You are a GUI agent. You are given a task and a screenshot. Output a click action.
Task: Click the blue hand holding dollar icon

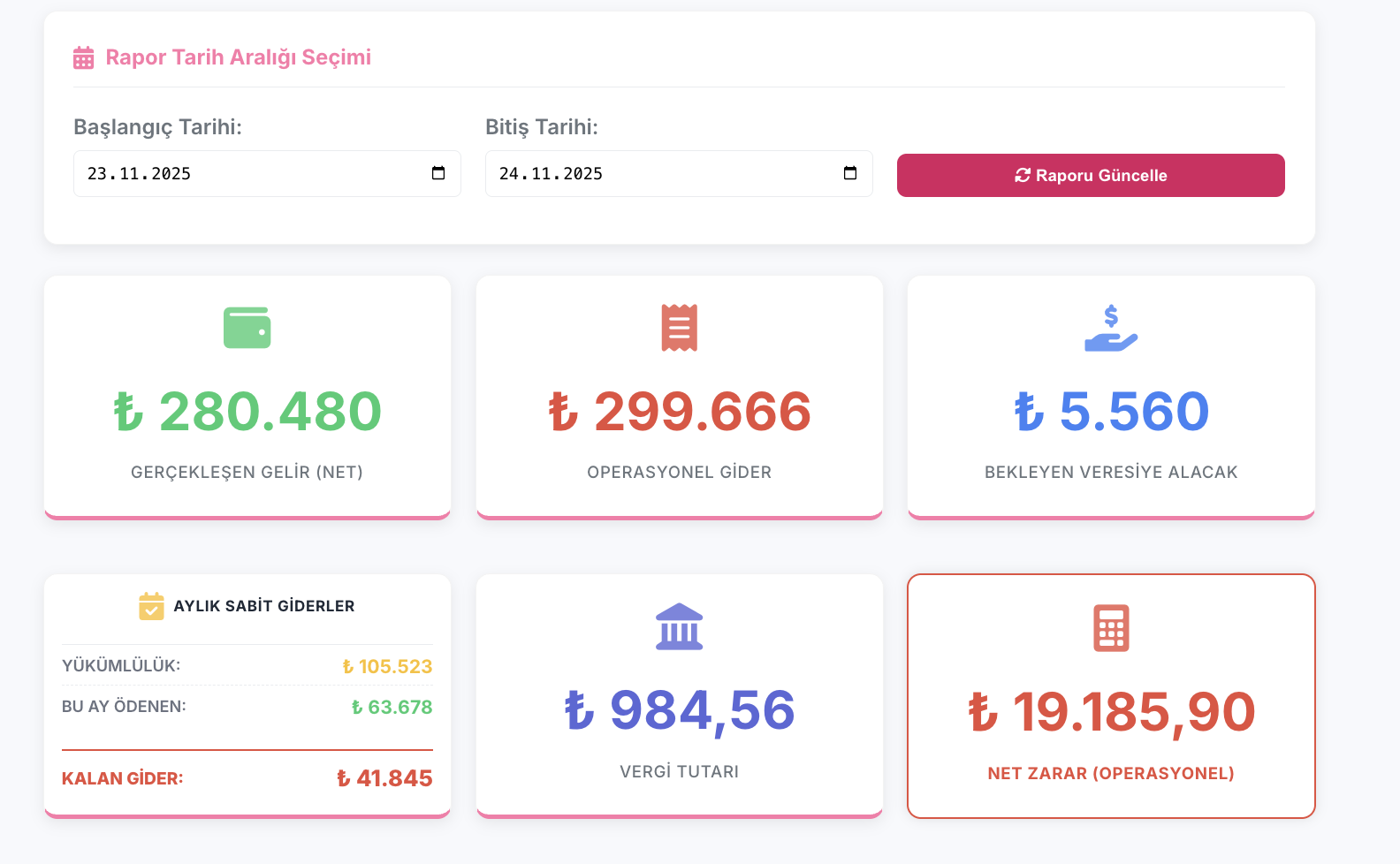(x=1110, y=329)
